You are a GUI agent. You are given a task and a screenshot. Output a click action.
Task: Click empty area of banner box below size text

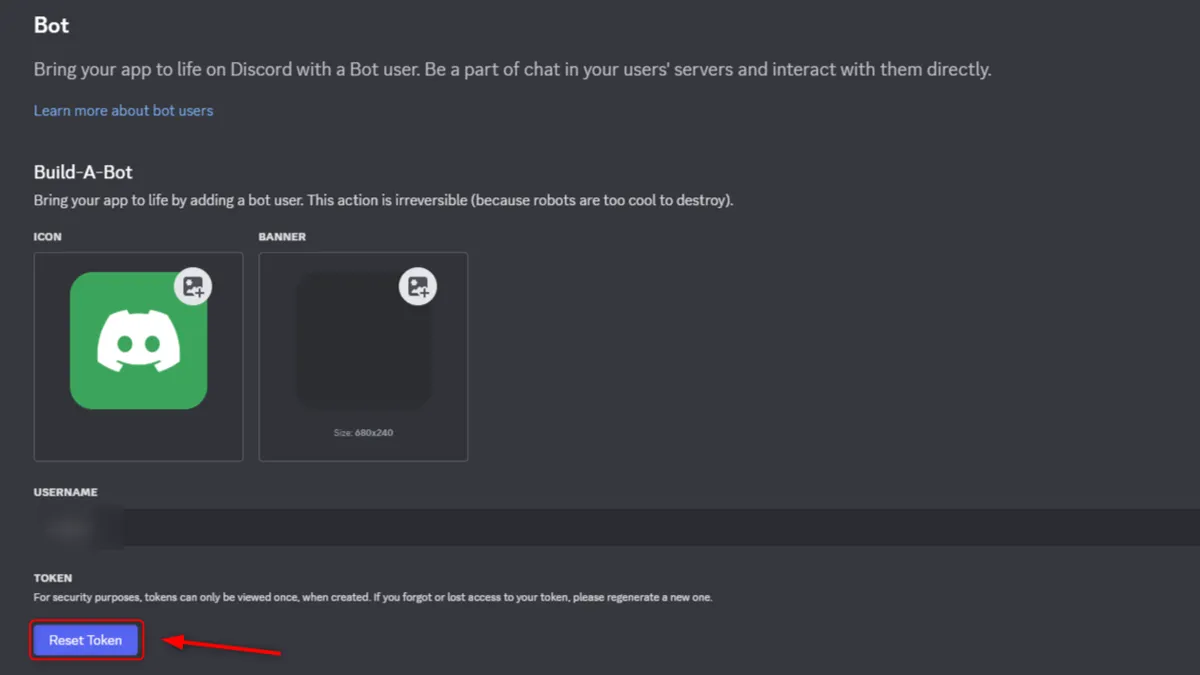pyautogui.click(x=363, y=450)
